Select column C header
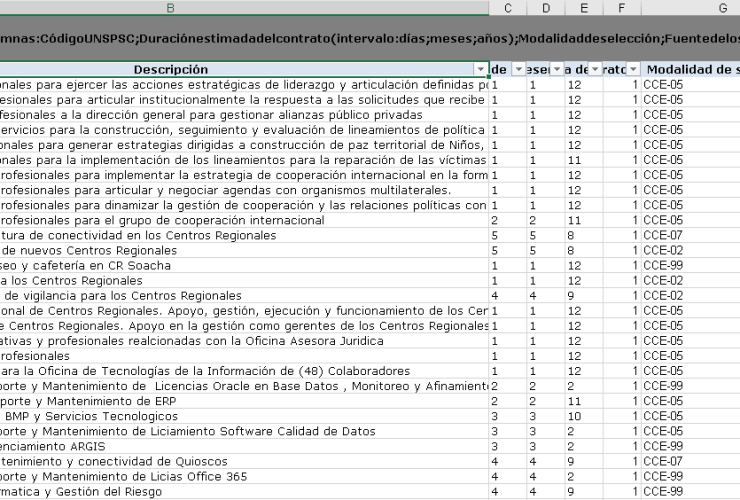This screenshot has height=500, width=740. click(x=508, y=8)
